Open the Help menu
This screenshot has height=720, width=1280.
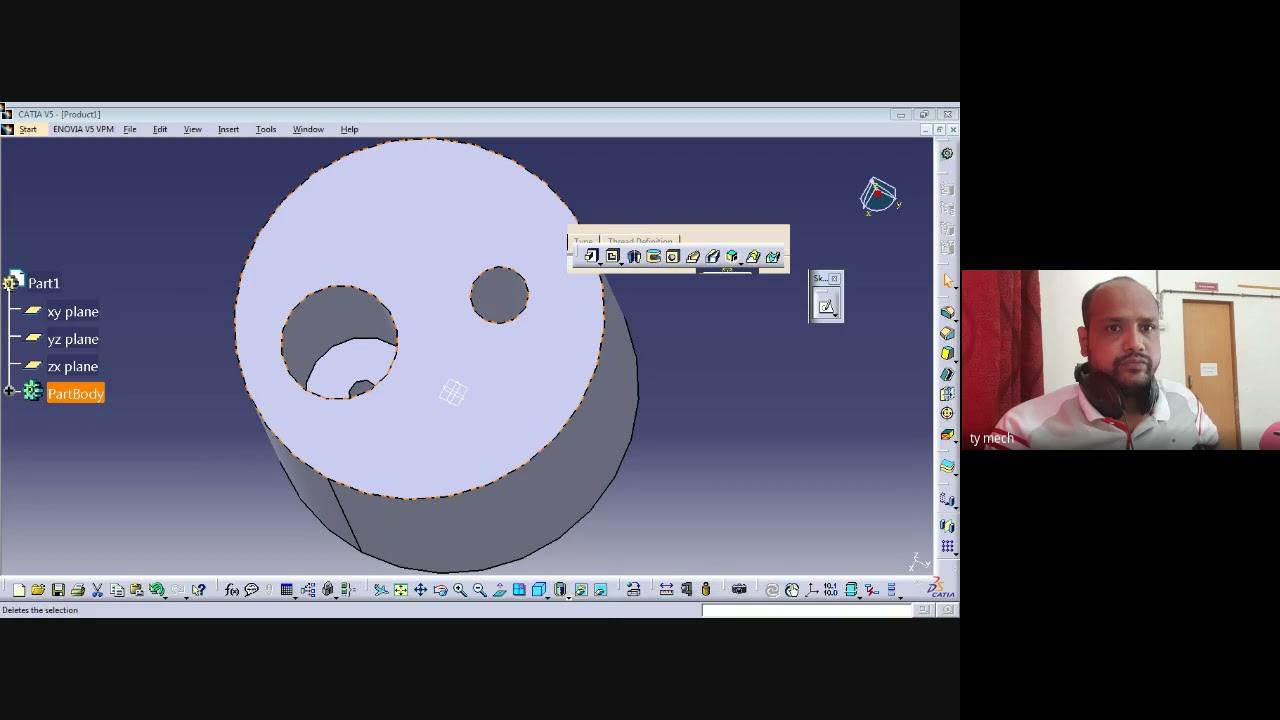click(349, 129)
